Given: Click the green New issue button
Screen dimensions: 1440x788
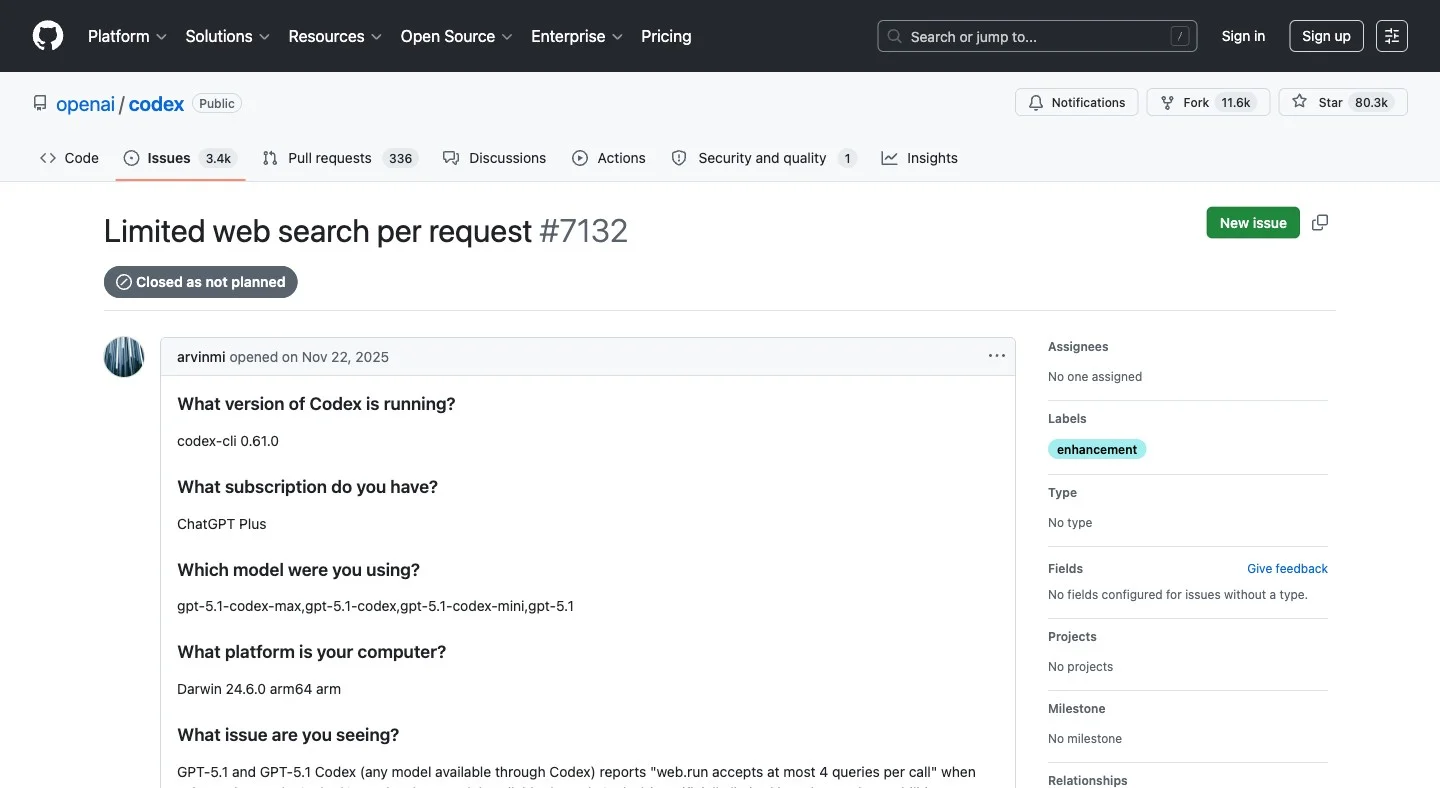Looking at the screenshot, I should point(1253,223).
